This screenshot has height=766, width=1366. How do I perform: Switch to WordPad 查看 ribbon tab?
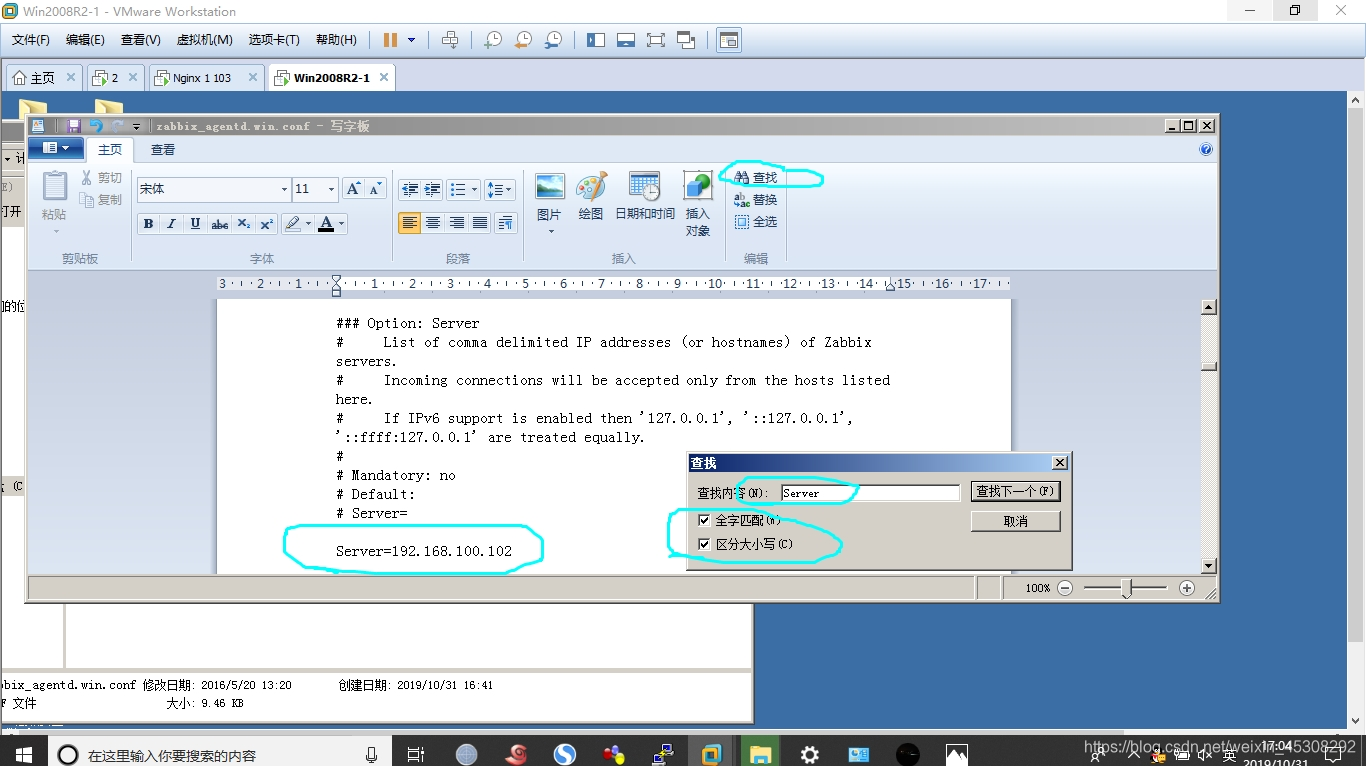tap(163, 149)
